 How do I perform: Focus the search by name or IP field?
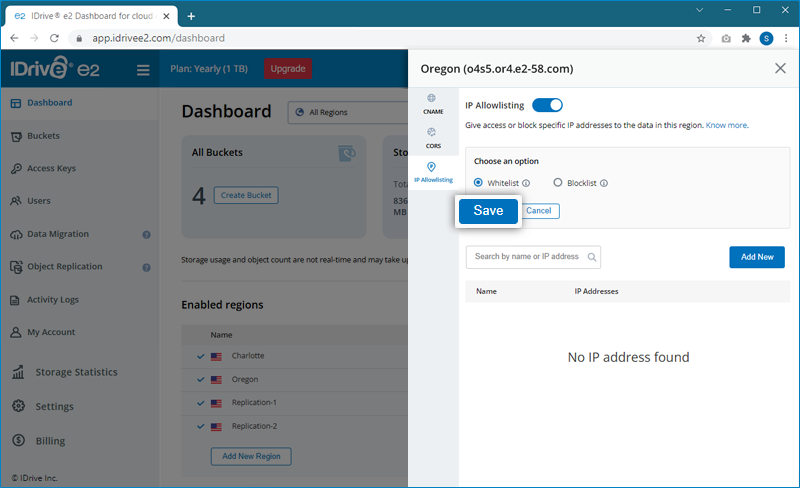point(527,257)
